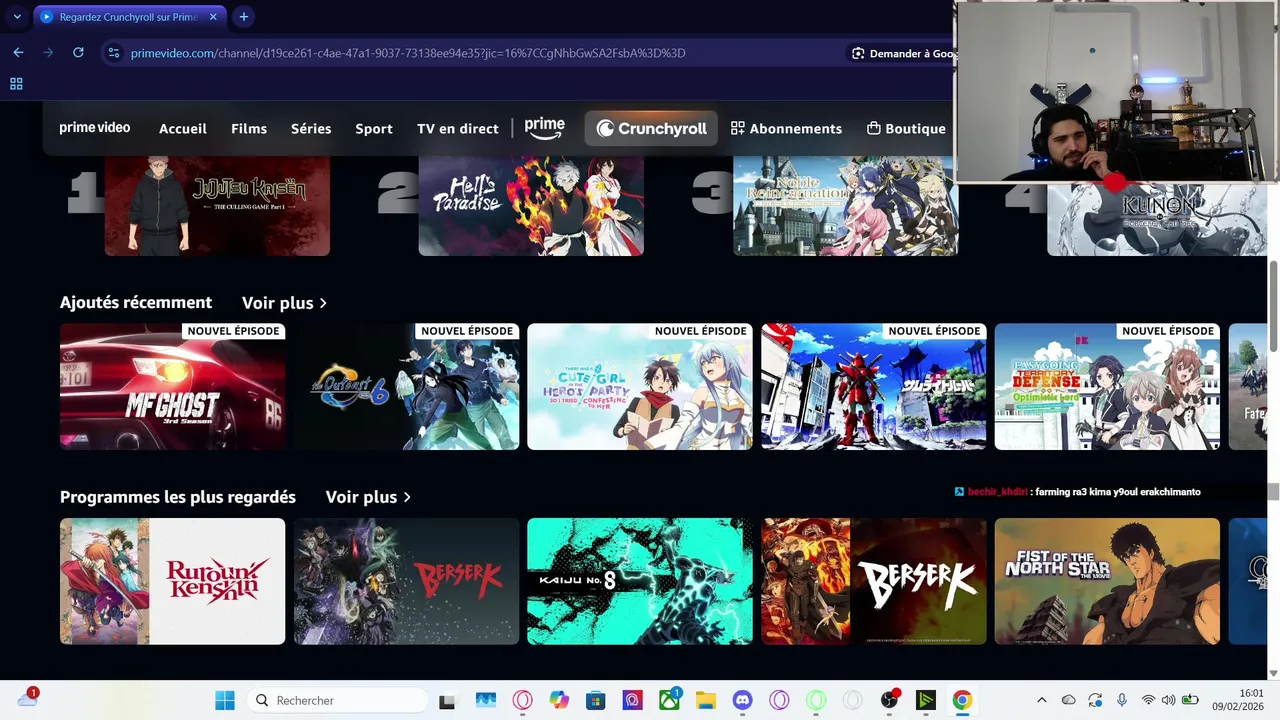
Task: Open the tab search dropdown arrow
Action: coord(17,17)
